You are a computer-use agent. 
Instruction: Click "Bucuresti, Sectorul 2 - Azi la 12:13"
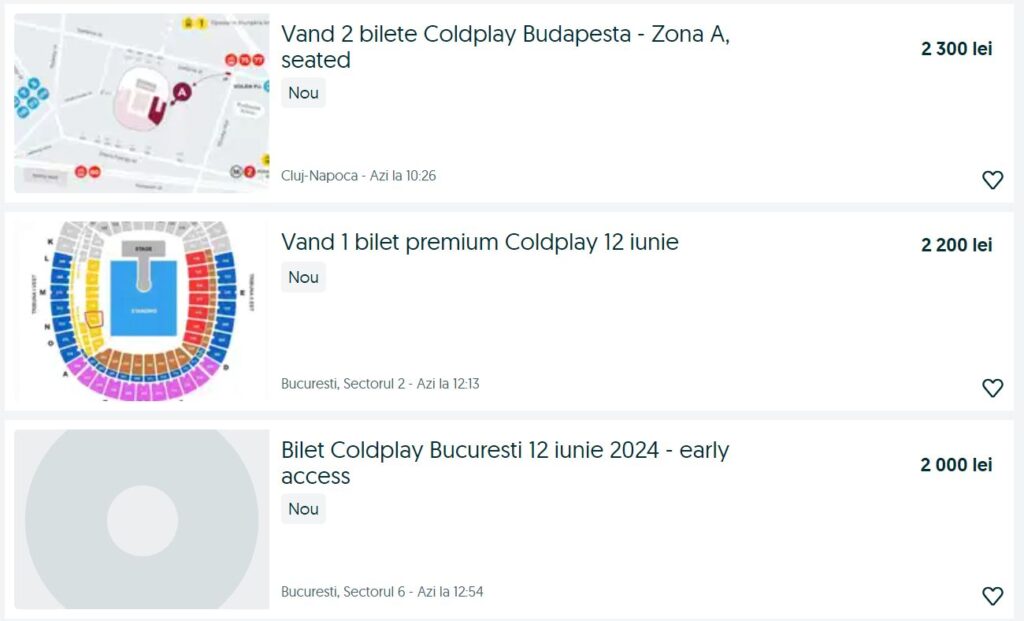click(380, 383)
